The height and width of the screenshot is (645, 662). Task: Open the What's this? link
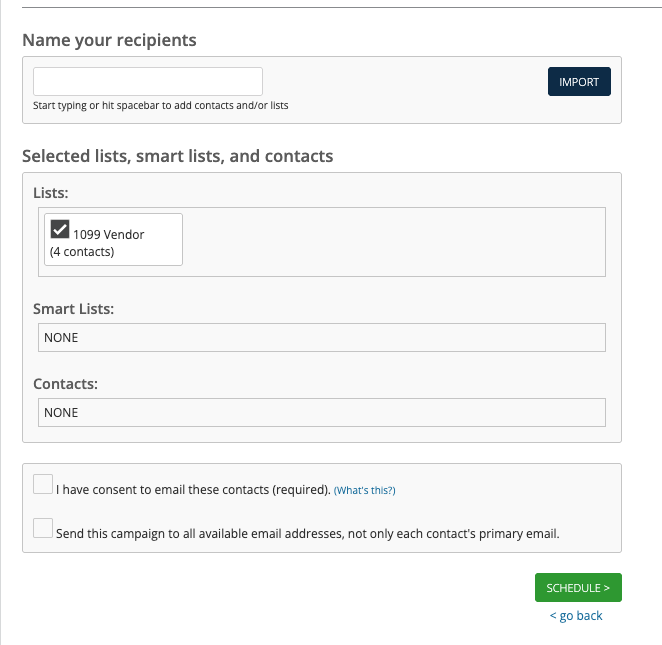click(364, 491)
